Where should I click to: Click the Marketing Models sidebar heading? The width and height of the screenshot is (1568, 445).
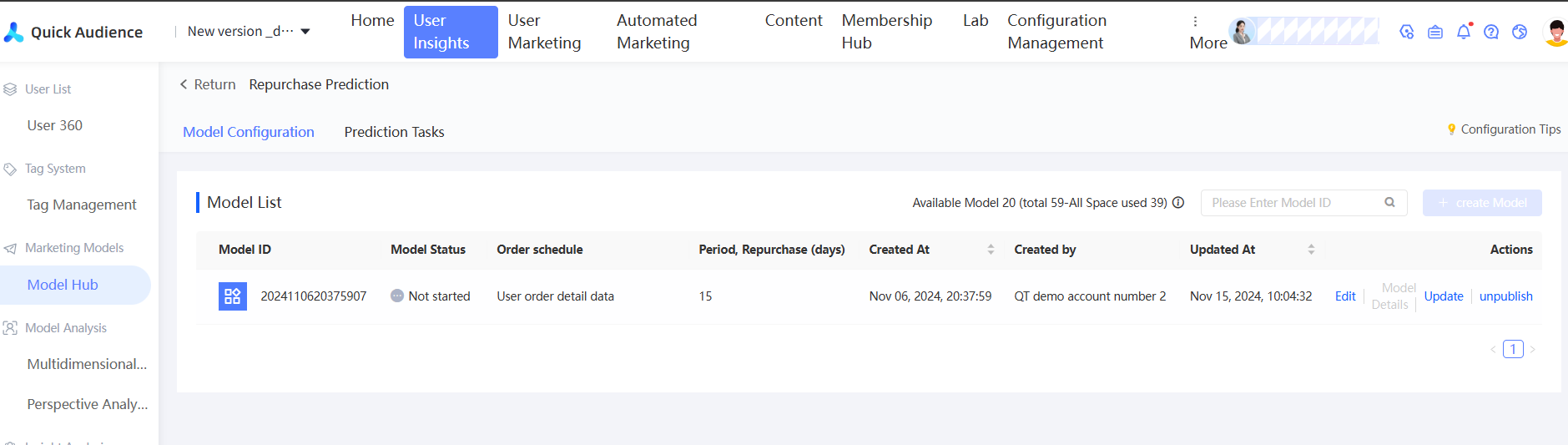click(74, 248)
